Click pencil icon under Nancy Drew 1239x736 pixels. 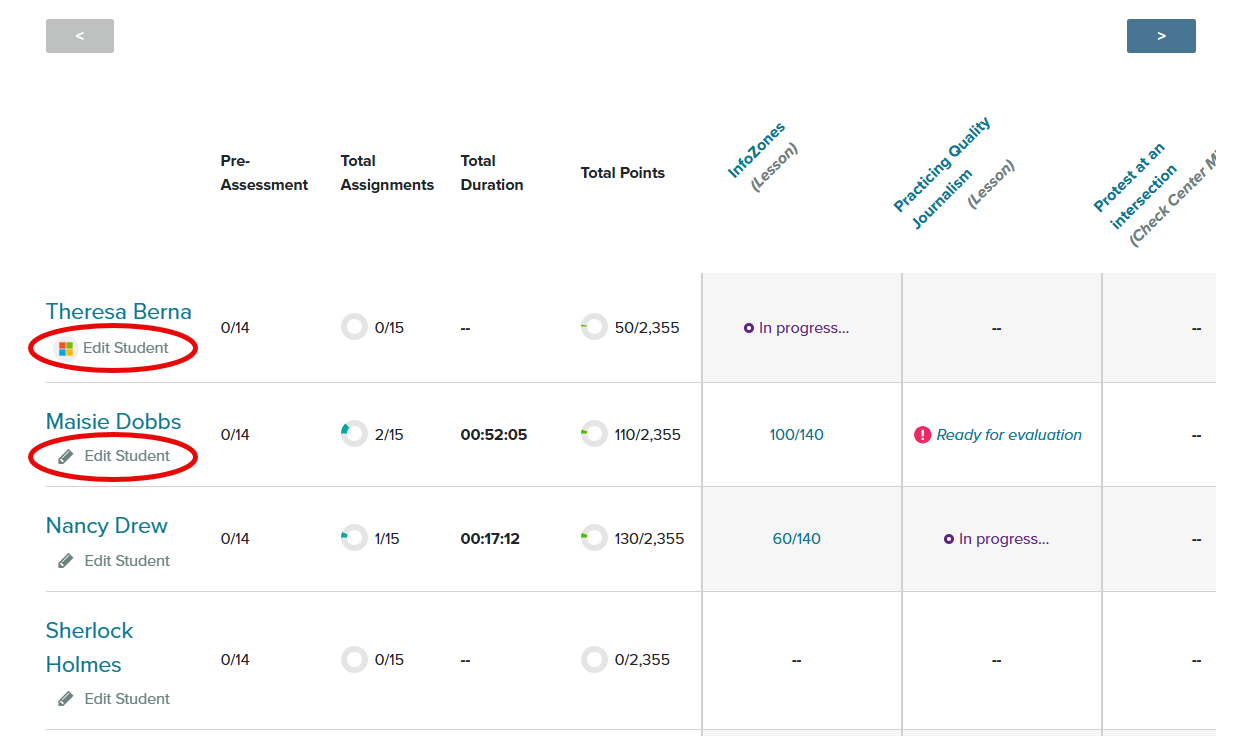tap(66, 561)
